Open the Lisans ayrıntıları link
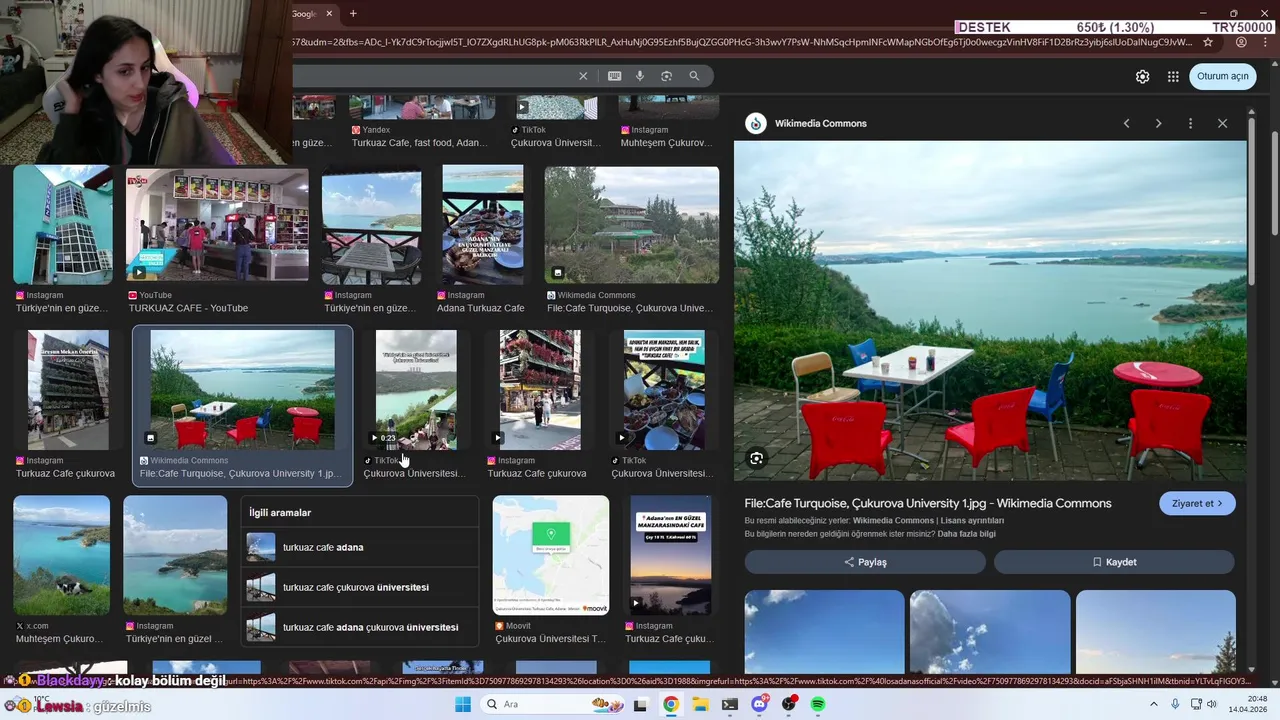This screenshot has width=1280, height=720. click(x=973, y=520)
